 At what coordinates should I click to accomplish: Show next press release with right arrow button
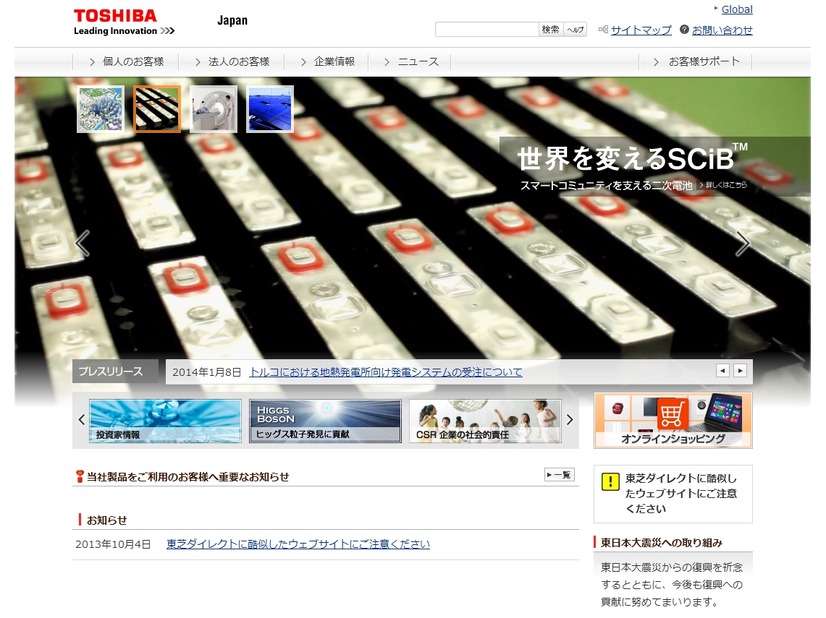pyautogui.click(x=740, y=371)
